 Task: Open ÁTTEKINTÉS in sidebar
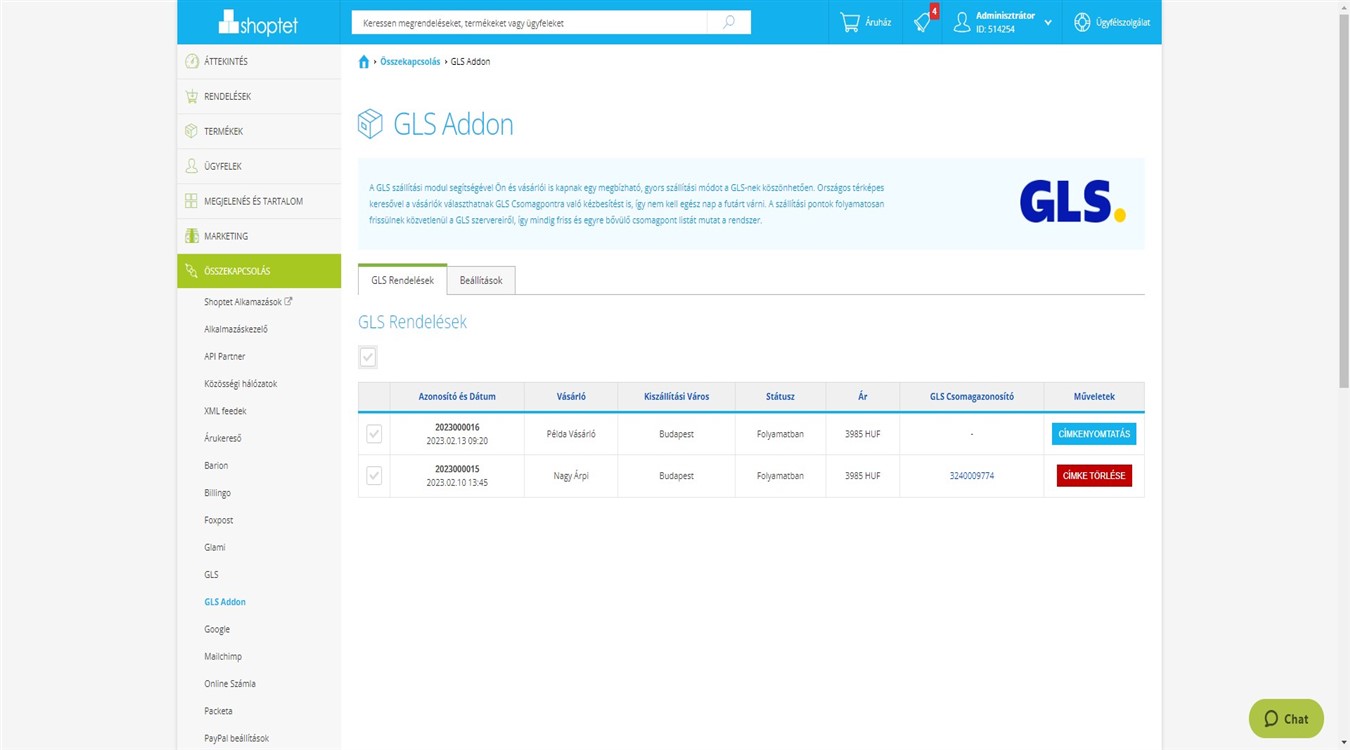[259, 61]
